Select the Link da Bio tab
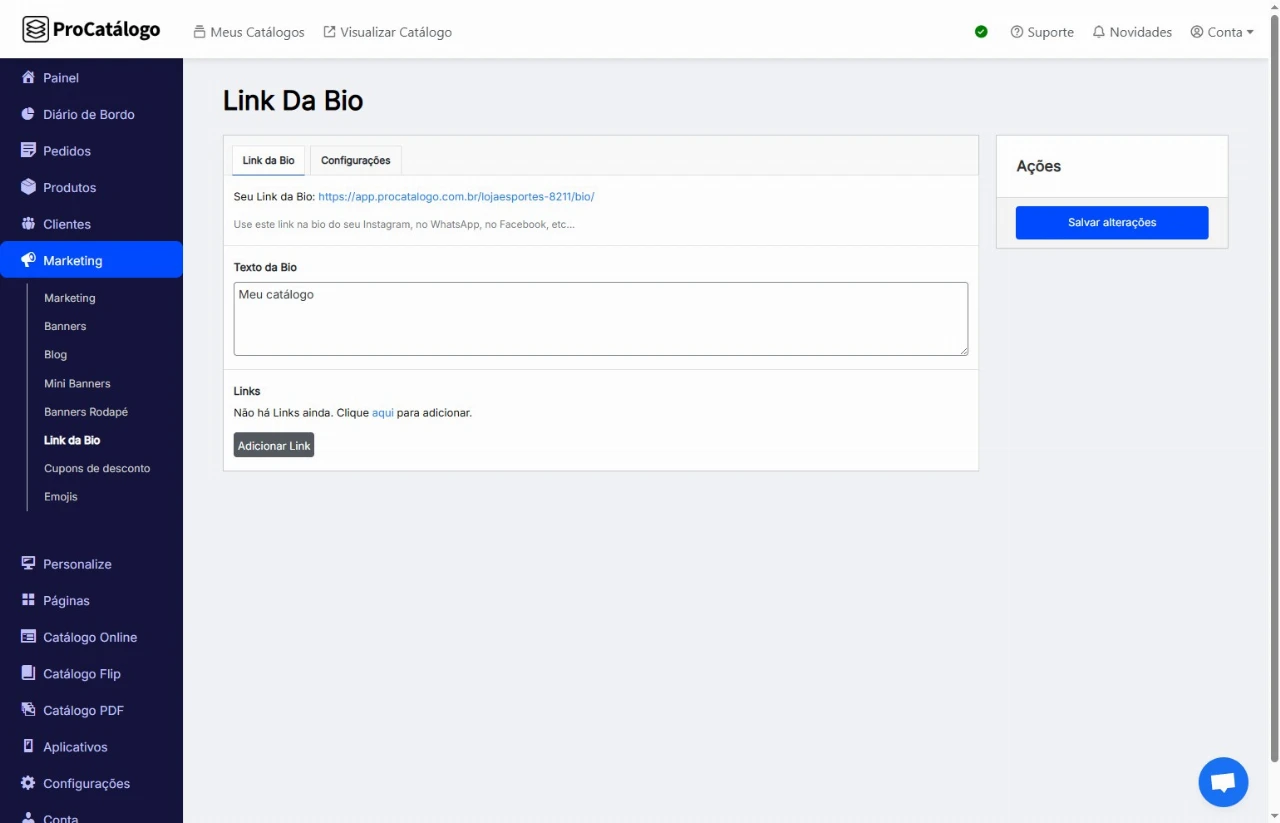The width and height of the screenshot is (1280, 823). (268, 160)
